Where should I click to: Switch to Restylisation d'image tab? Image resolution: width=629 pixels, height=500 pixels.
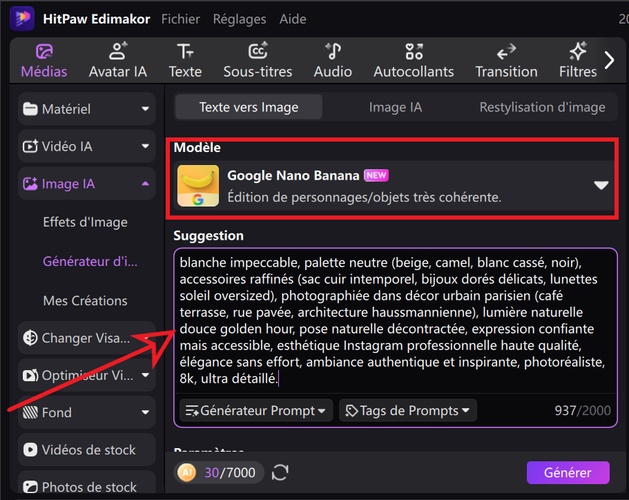coord(542,107)
